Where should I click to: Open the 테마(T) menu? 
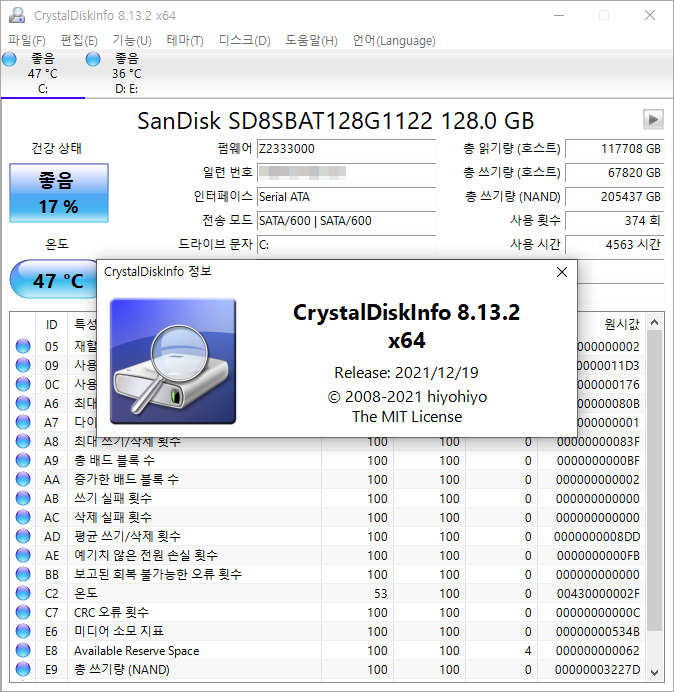185,41
